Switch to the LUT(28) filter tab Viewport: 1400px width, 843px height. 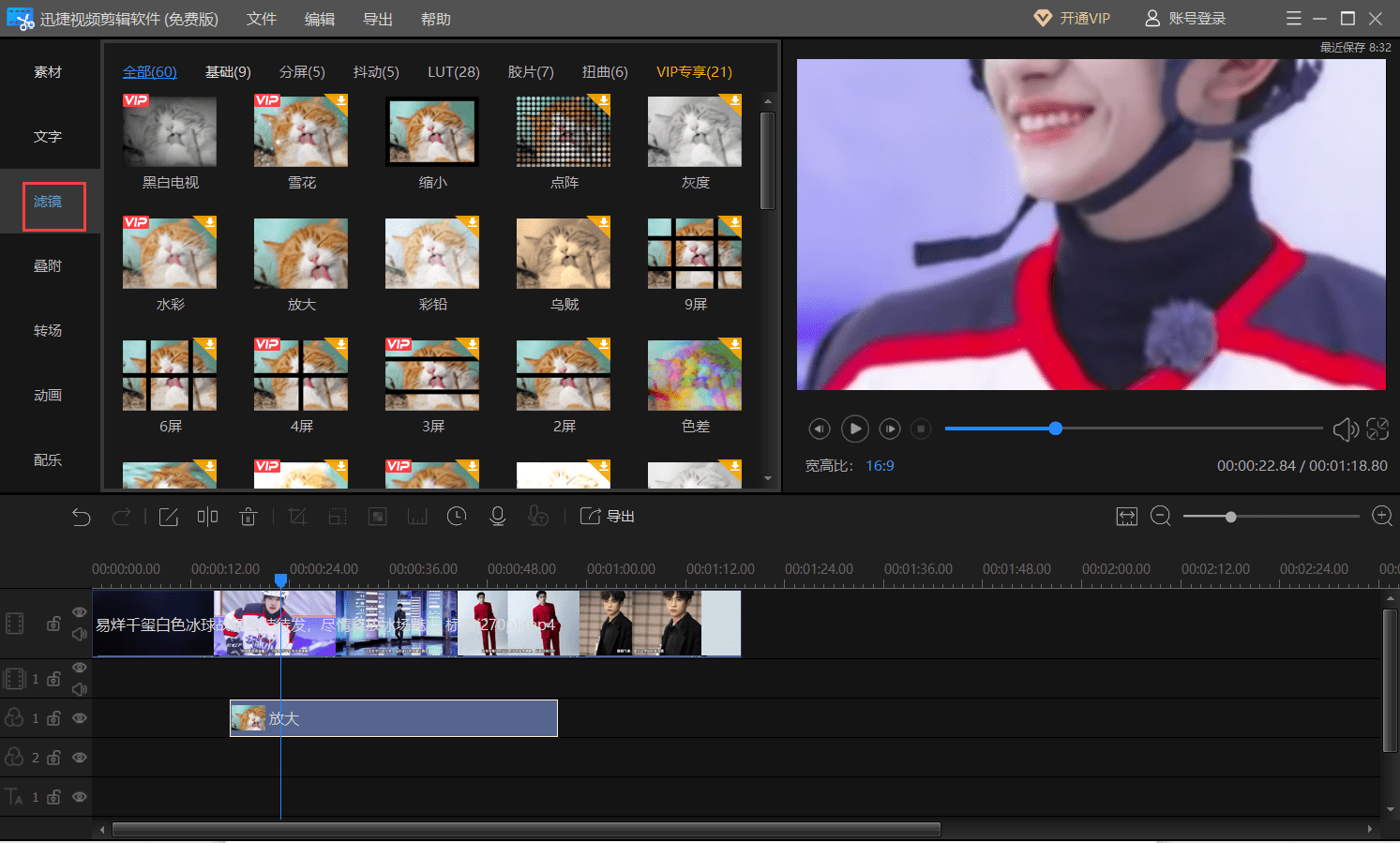click(x=454, y=72)
